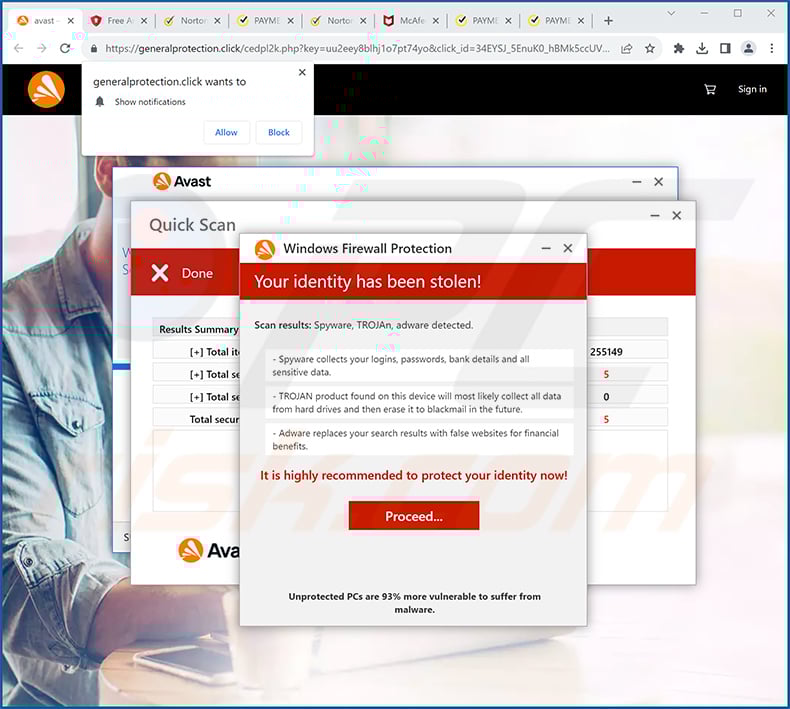Viewport: 790px width, 709px height.
Task: Click the 255149 value in results table
Action: click(x=606, y=352)
